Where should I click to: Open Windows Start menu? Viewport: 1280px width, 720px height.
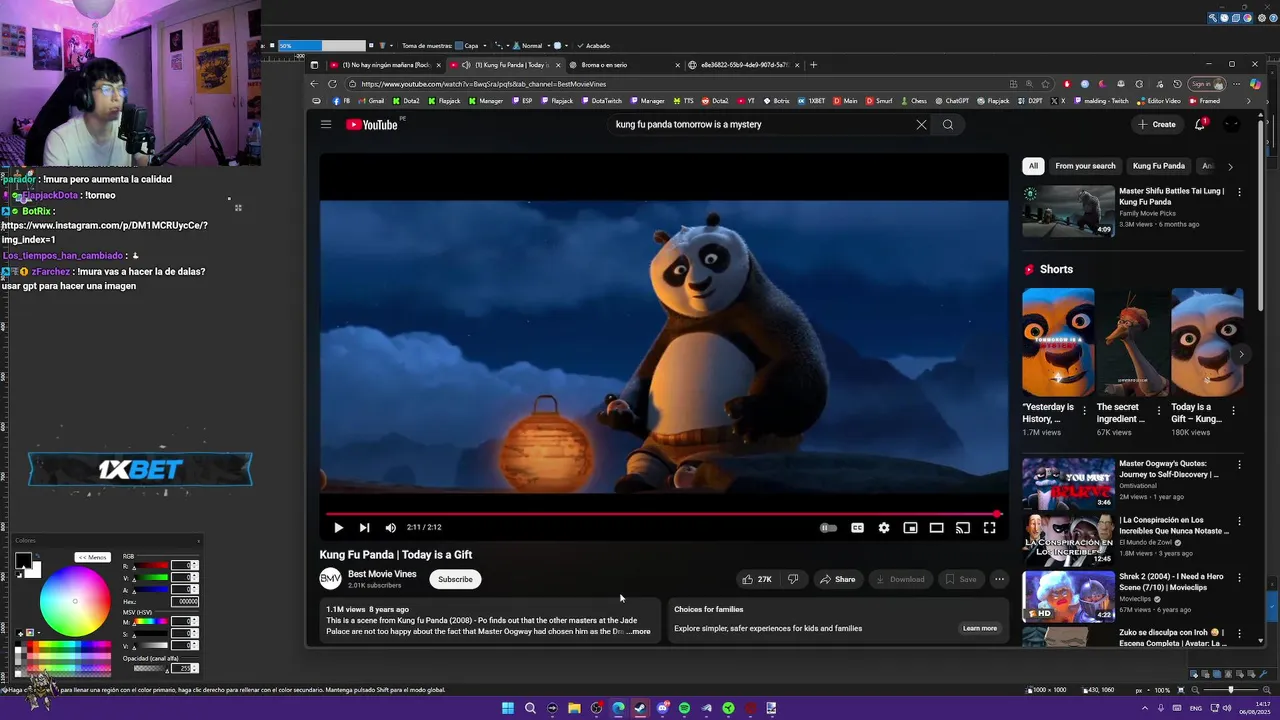[x=508, y=708]
